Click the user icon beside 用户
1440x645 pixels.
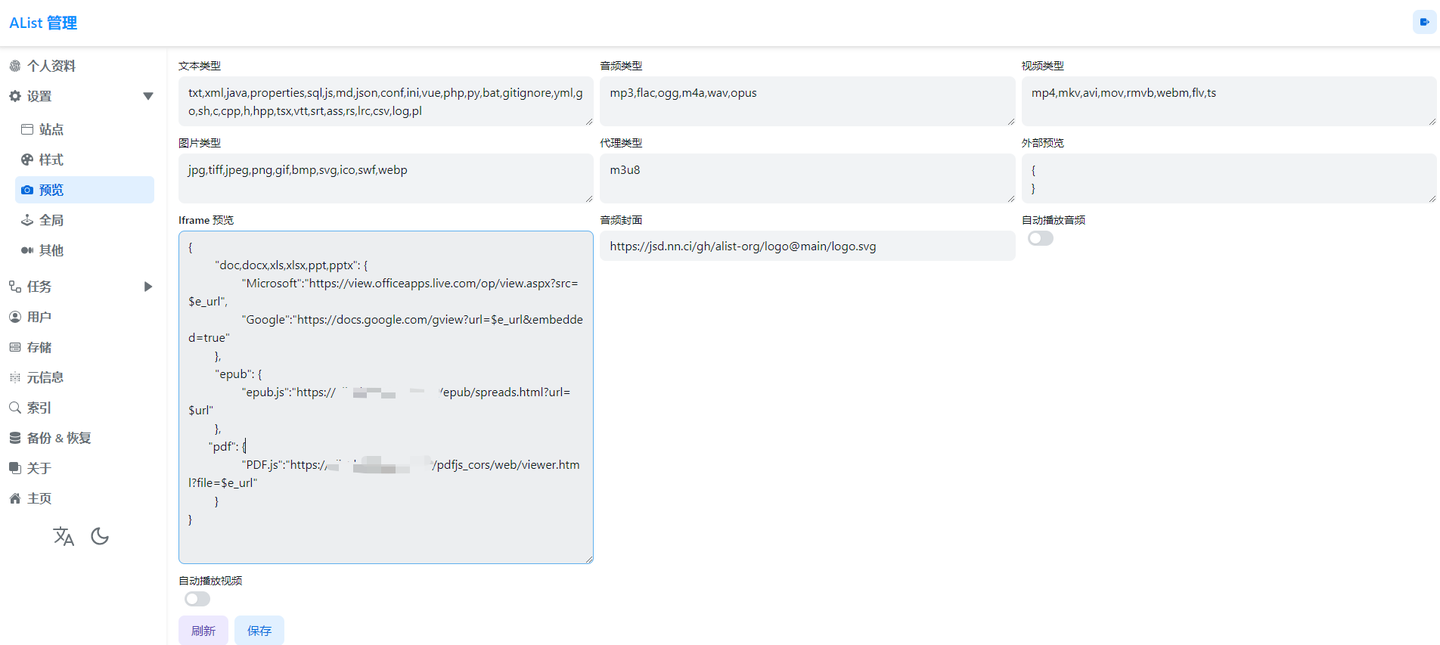(x=15, y=317)
